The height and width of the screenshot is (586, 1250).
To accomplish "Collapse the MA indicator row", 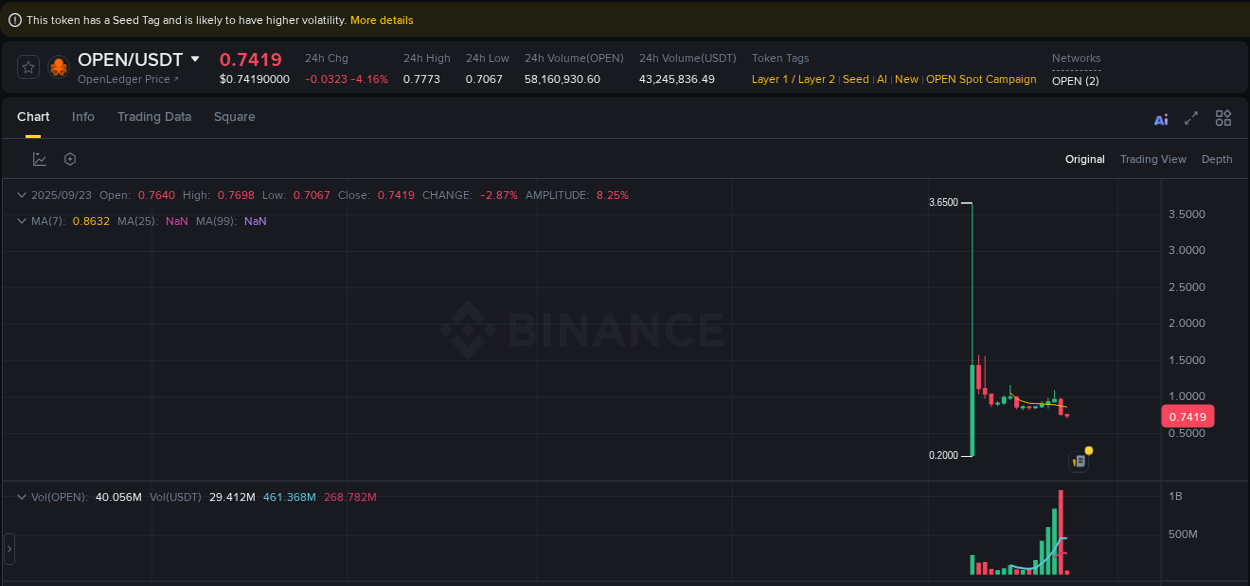I will pyautogui.click(x=21, y=220).
